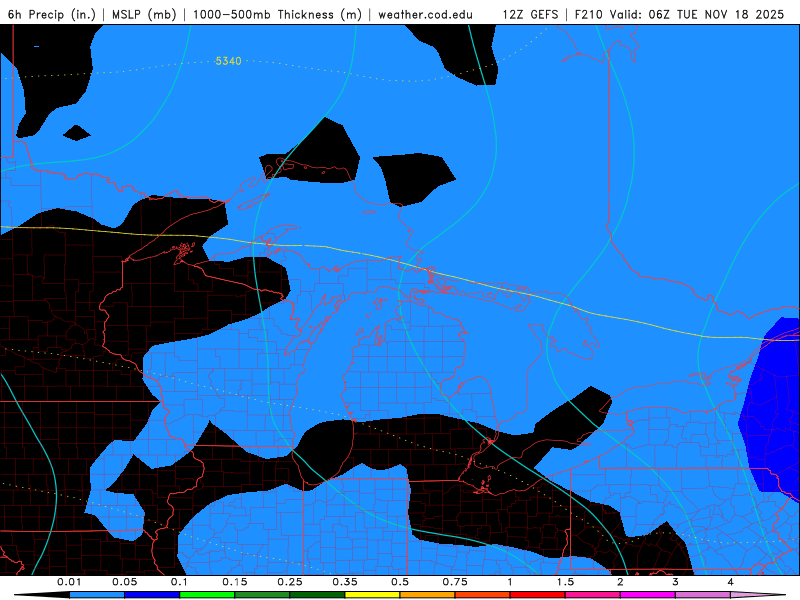Image resolution: width=800 pixels, height=600 pixels.
Task: Click the 0.01 legend tick label
Action: point(69,582)
